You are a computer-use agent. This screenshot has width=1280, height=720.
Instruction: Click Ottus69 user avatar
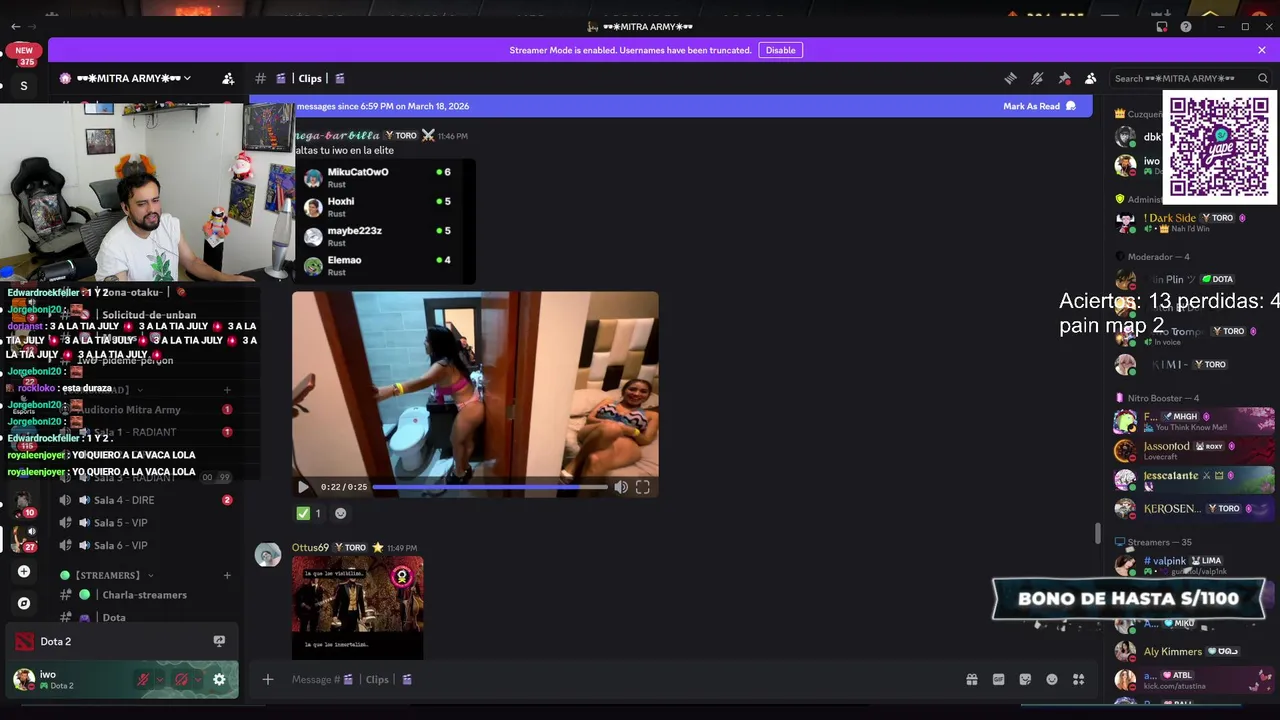coord(268,555)
